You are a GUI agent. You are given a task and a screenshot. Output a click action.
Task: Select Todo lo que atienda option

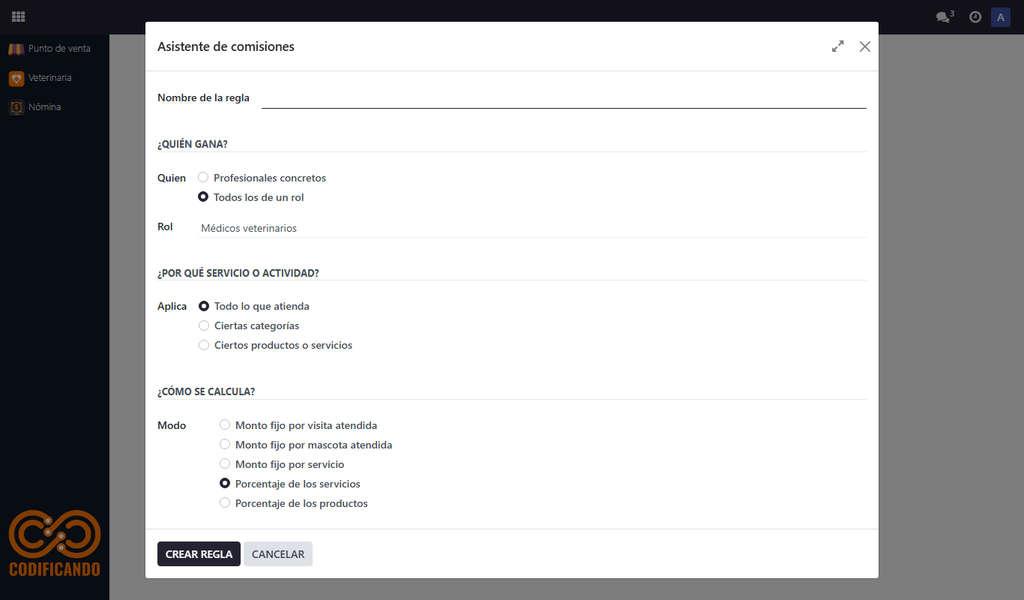pos(204,306)
